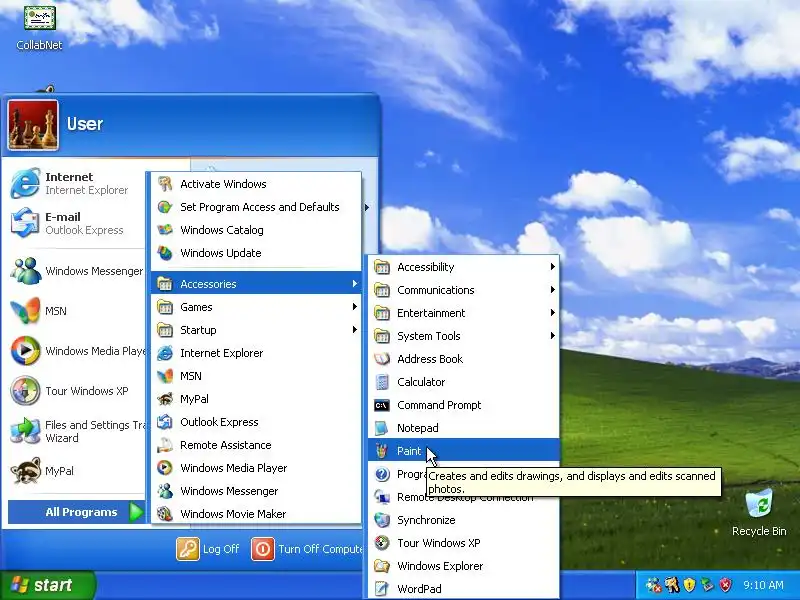This screenshot has height=600, width=800.
Task: Open Windows Messenger in left start column
Action: coord(77,271)
